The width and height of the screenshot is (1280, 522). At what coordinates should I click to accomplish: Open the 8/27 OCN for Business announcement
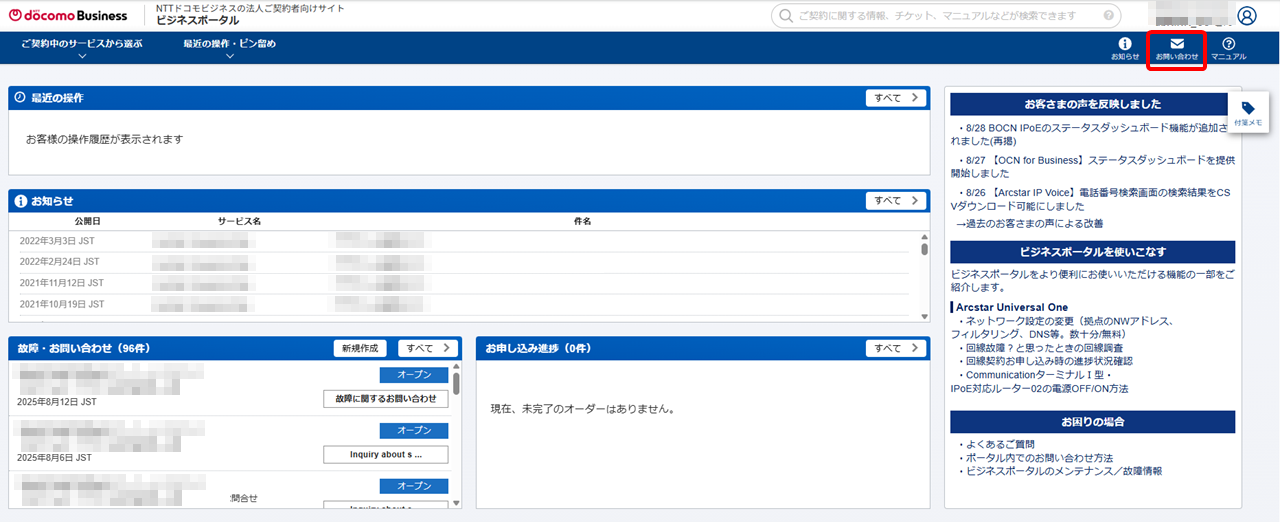coord(1093,166)
